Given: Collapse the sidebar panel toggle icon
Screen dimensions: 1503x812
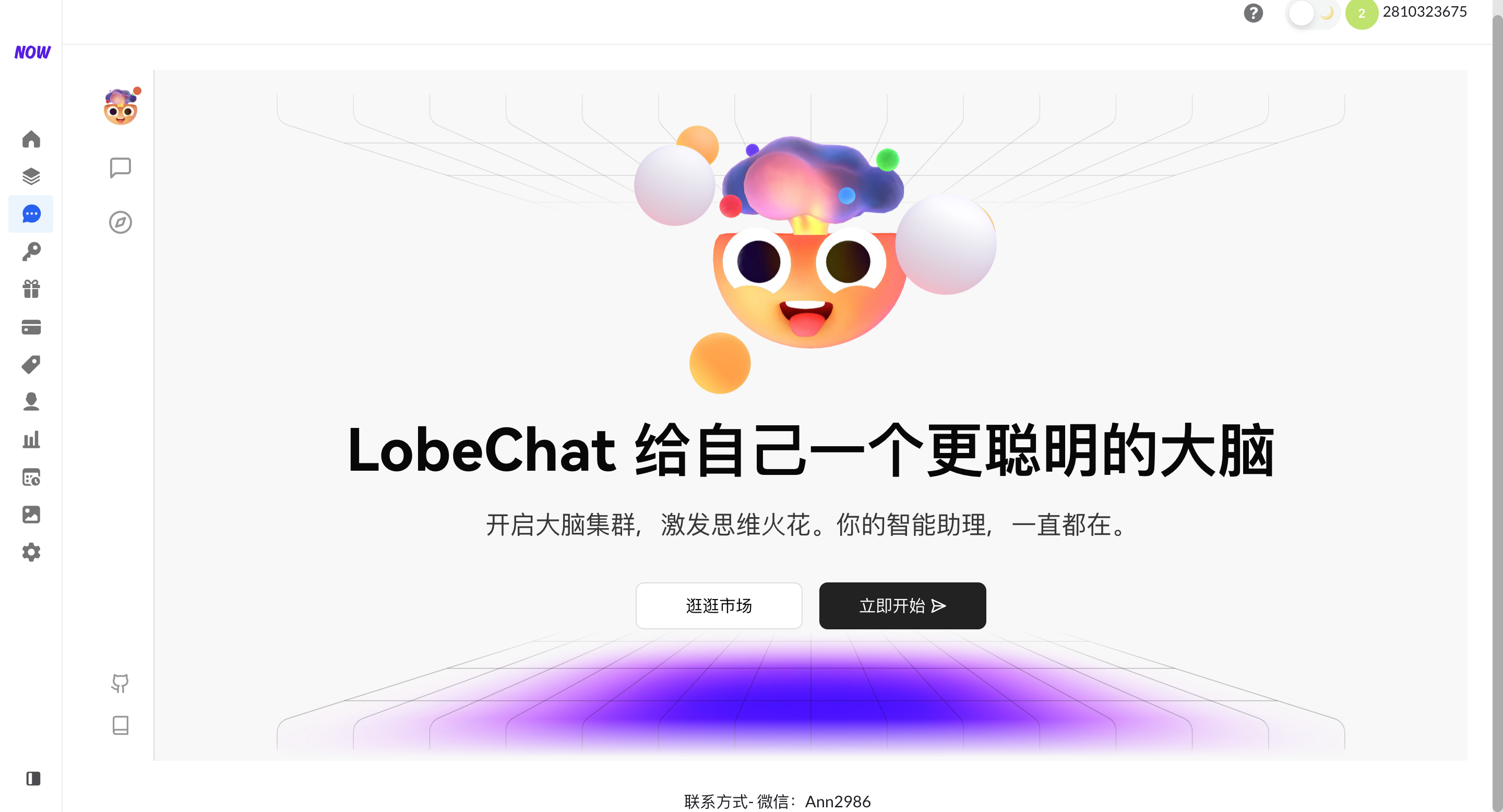Looking at the screenshot, I should coord(33,779).
